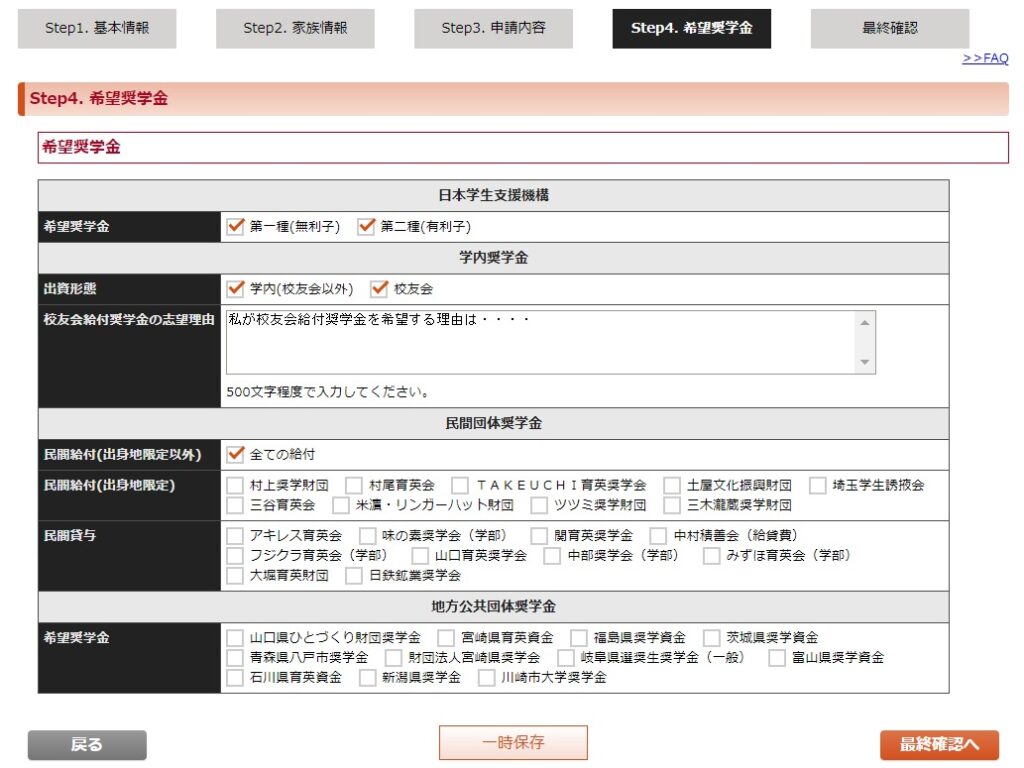Toggle the 学内(校友会以外) checkbox
The height and width of the screenshot is (768, 1024).
coord(236,289)
